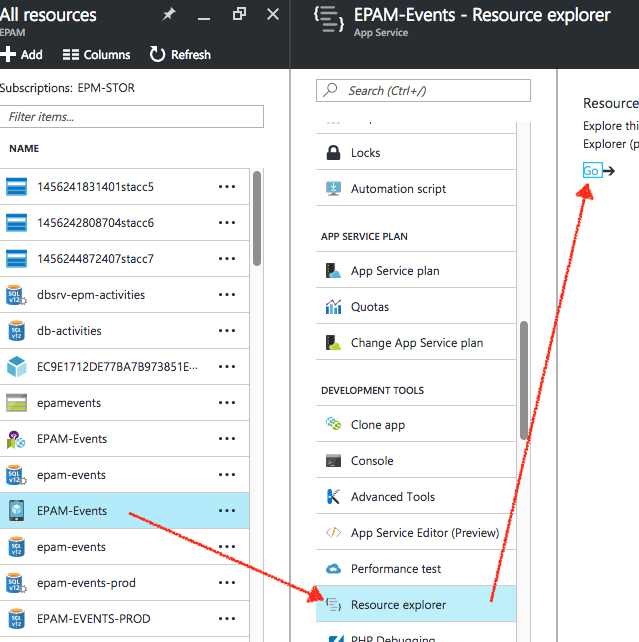Click the NAME column header
Screen dimensions: 639x642
pyautogui.click(x=24, y=148)
